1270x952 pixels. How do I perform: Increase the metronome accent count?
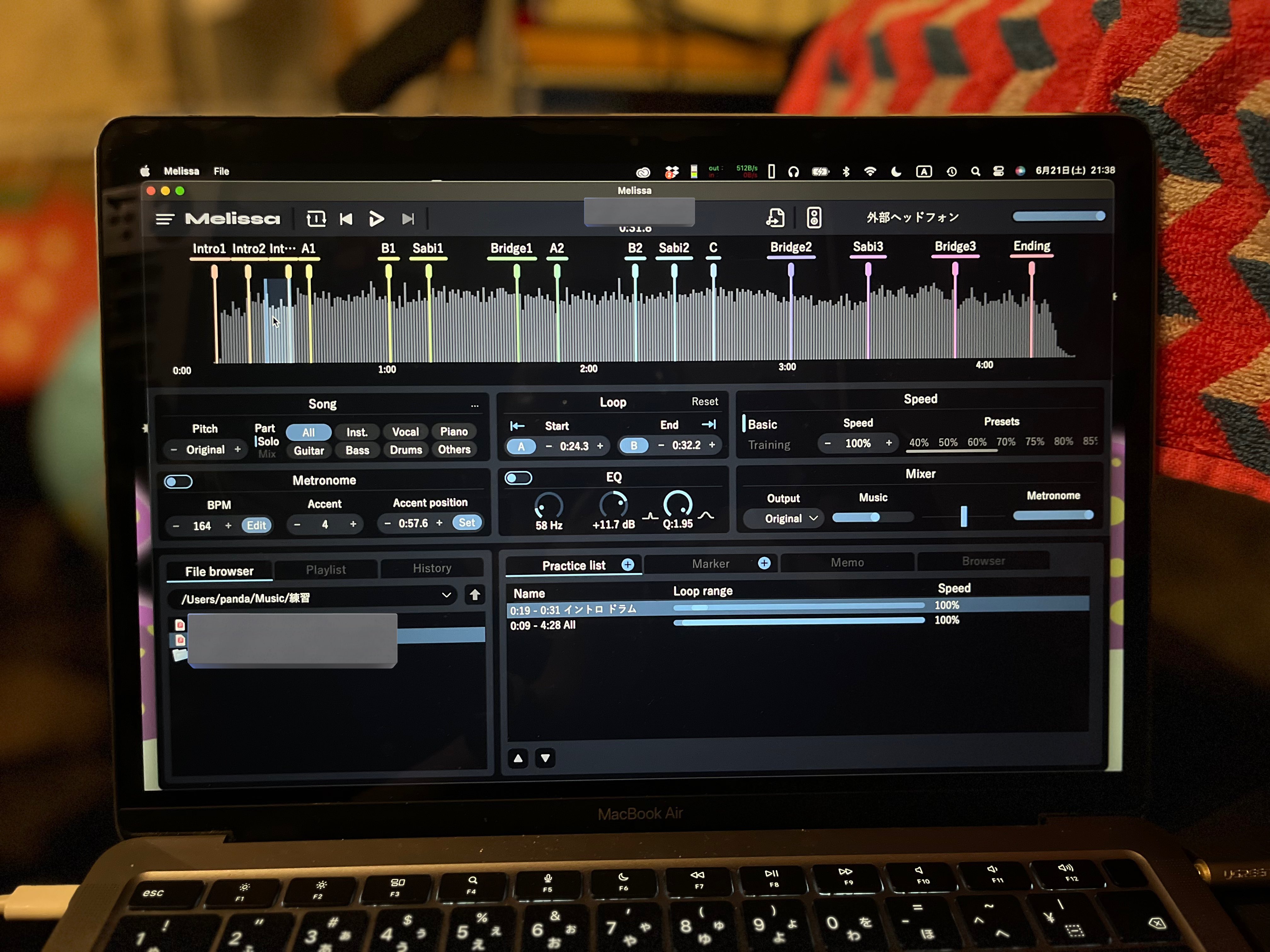(353, 524)
